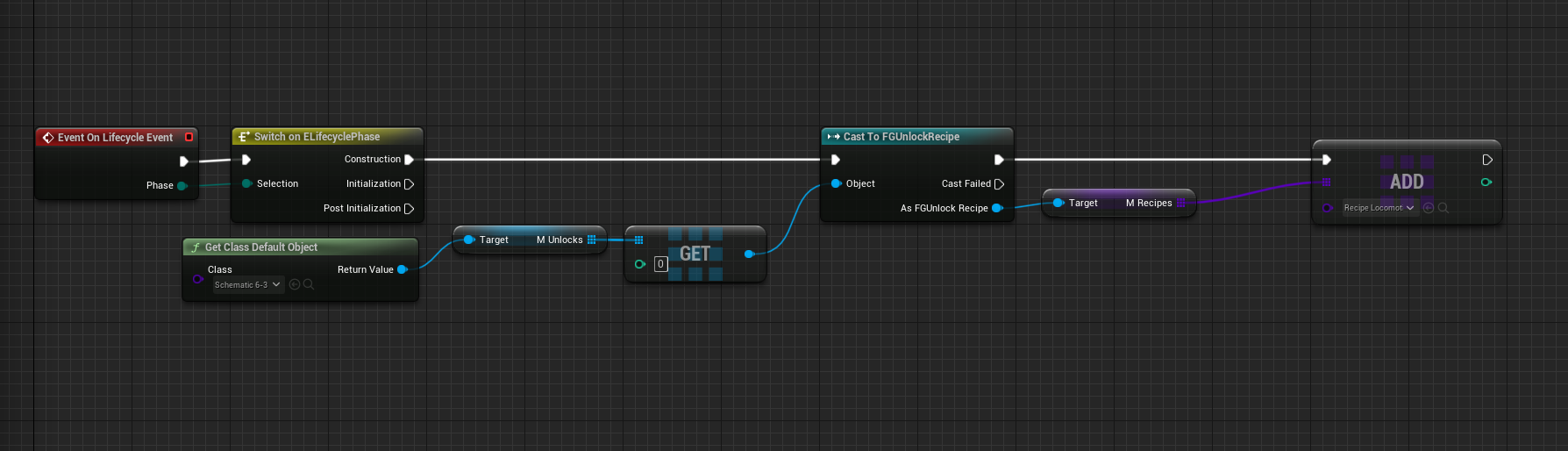Select the Switch on ELifecyclePhase node title

(x=317, y=137)
